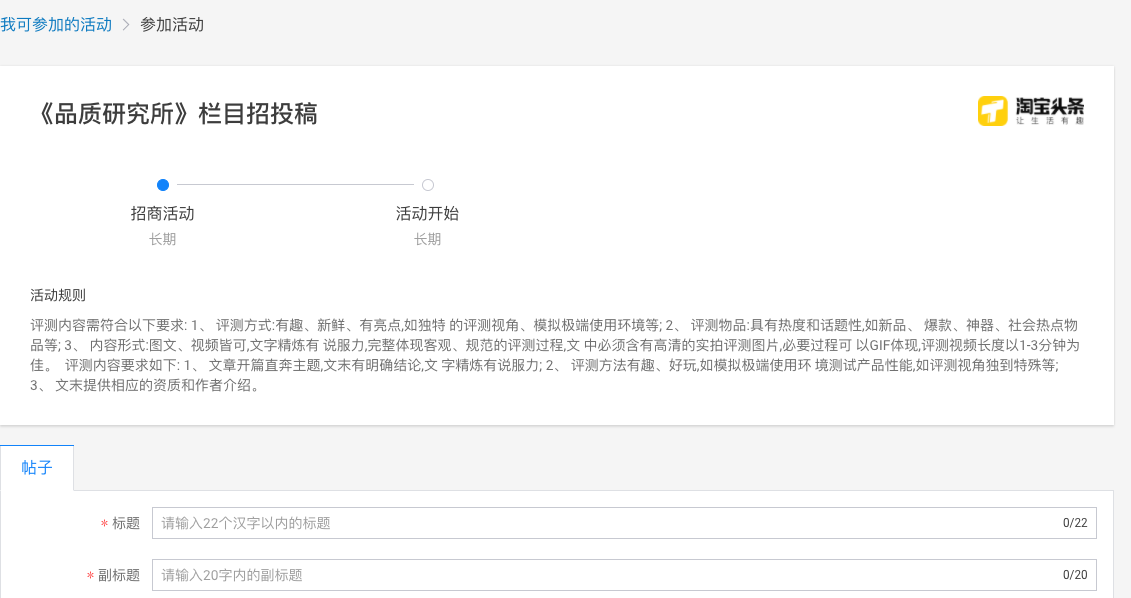Viewport: 1131px width, 598px height.
Task: Click the 活动开始 step label
Action: click(x=428, y=213)
